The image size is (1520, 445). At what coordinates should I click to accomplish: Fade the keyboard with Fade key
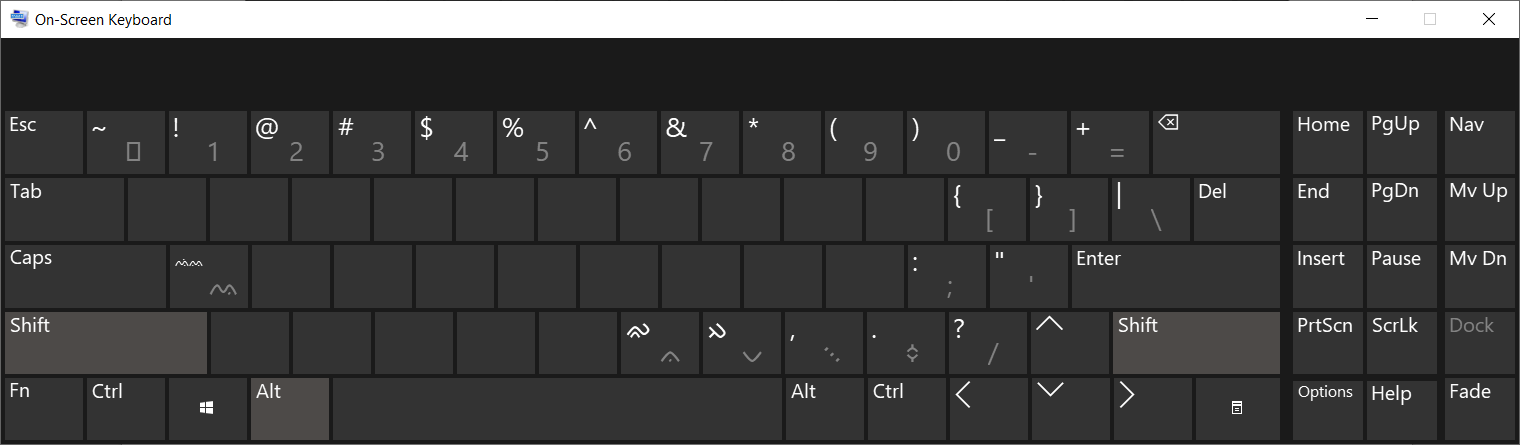pos(1479,408)
